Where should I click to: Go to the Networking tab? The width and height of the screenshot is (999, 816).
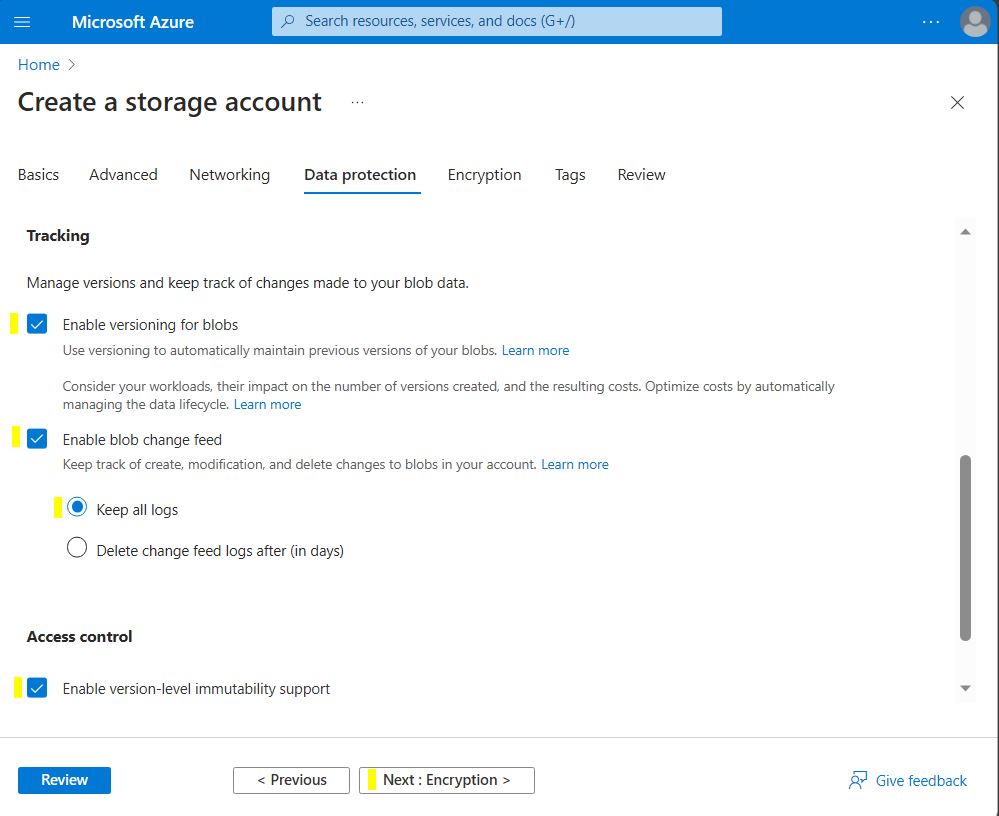[x=229, y=175]
